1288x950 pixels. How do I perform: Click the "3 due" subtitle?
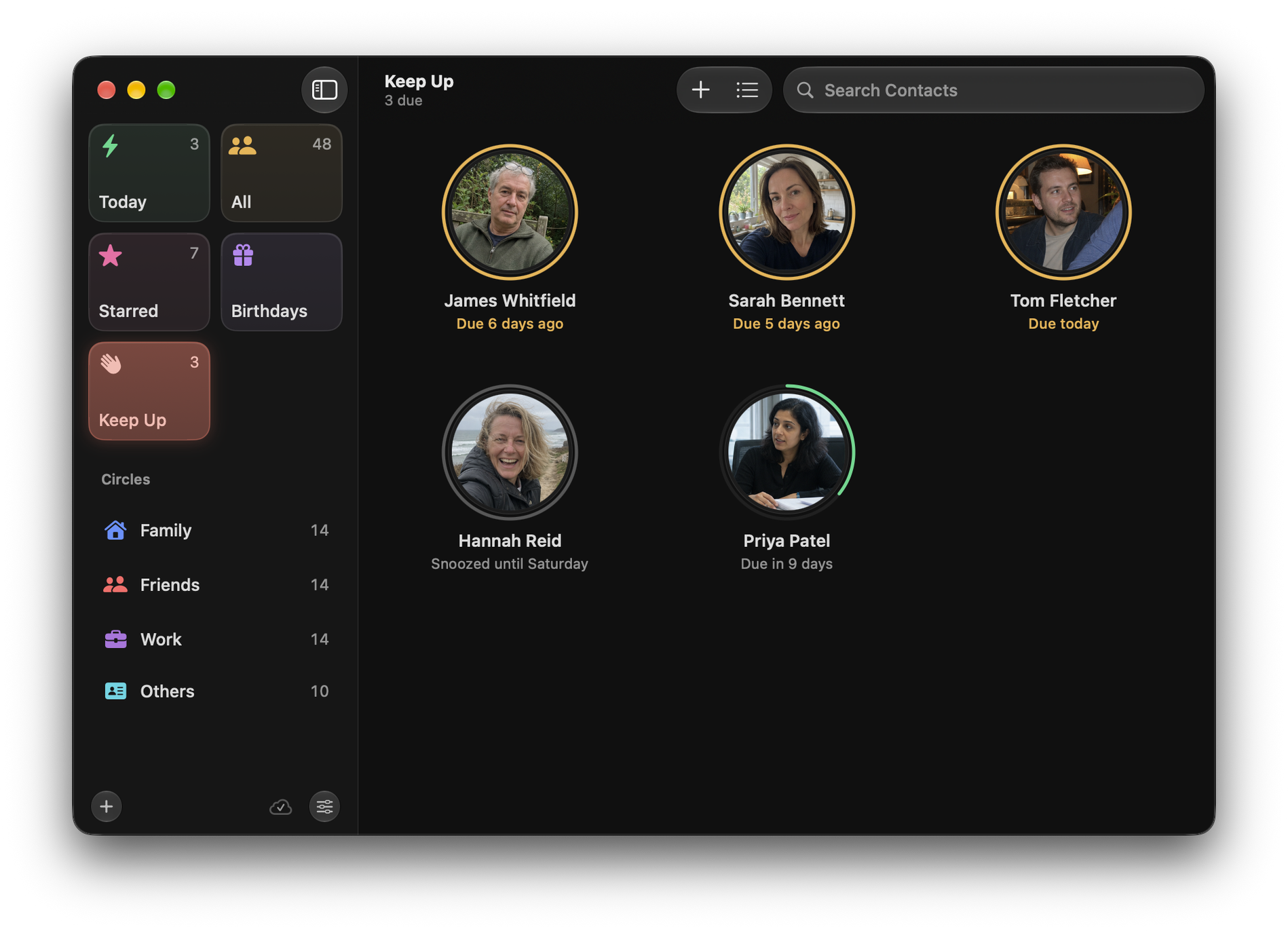pos(403,100)
